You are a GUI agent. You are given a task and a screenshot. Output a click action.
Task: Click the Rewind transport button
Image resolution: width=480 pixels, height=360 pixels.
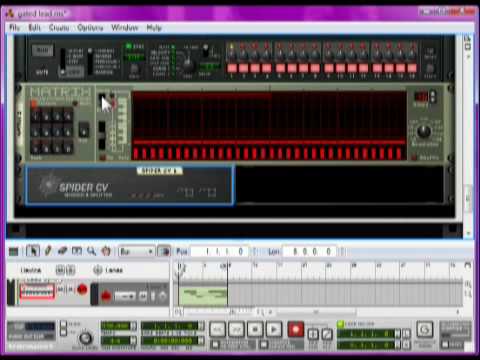tap(217, 330)
